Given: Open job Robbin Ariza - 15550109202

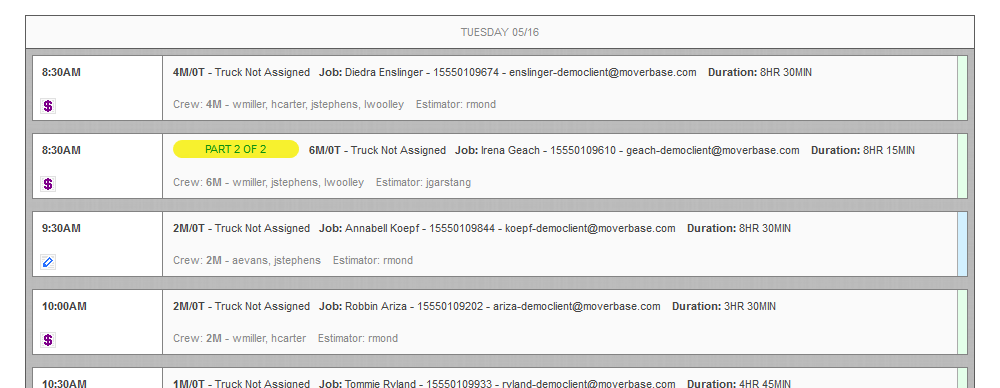Looking at the screenshot, I should click(x=490, y=306).
